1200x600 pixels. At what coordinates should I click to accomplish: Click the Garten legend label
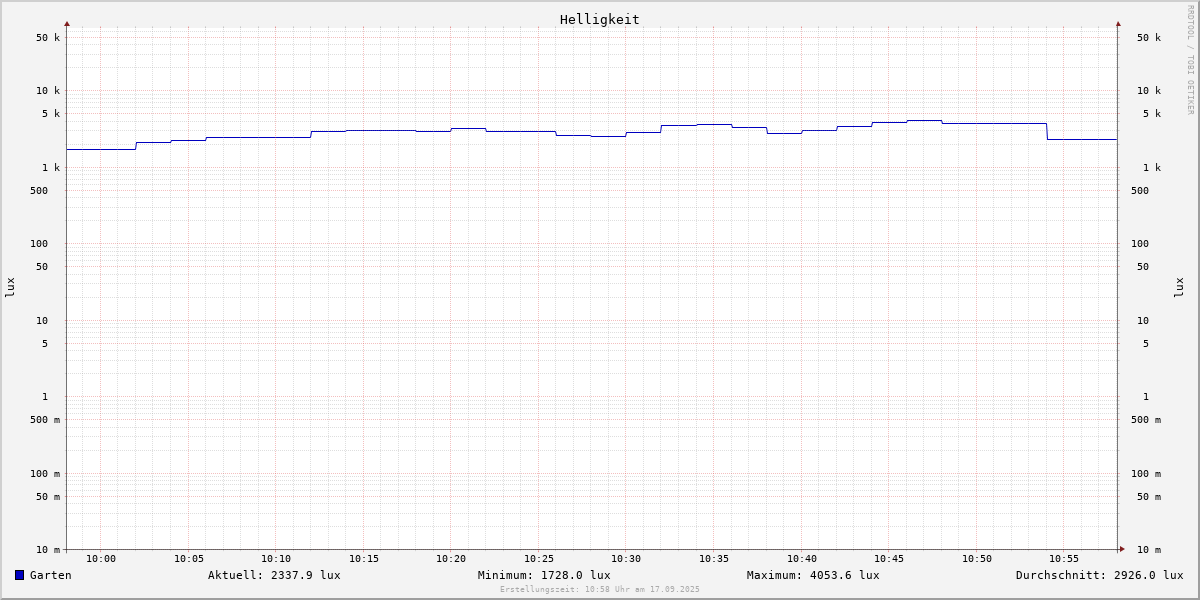tap(51, 575)
